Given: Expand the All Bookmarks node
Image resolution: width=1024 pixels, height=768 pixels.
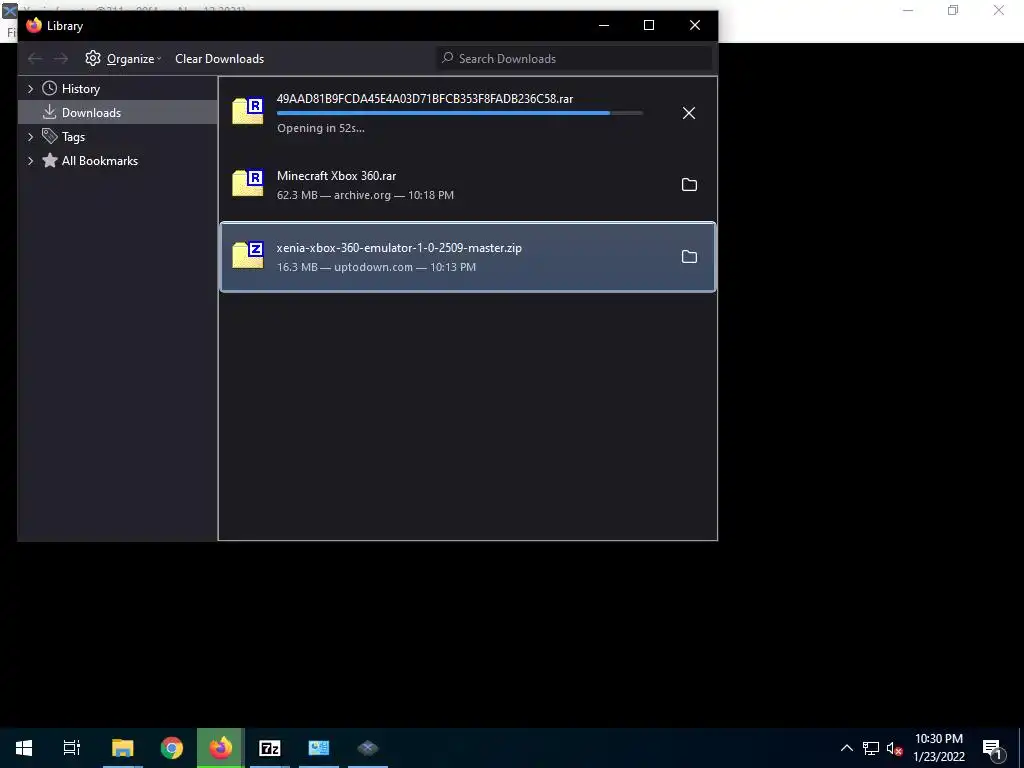Looking at the screenshot, I should click(30, 161).
